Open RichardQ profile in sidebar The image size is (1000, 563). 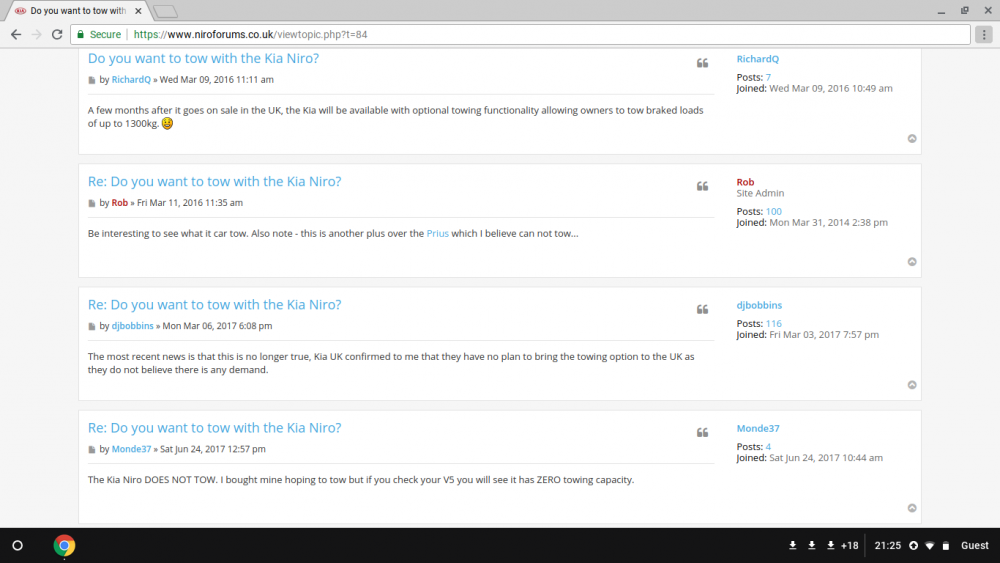[x=758, y=59]
